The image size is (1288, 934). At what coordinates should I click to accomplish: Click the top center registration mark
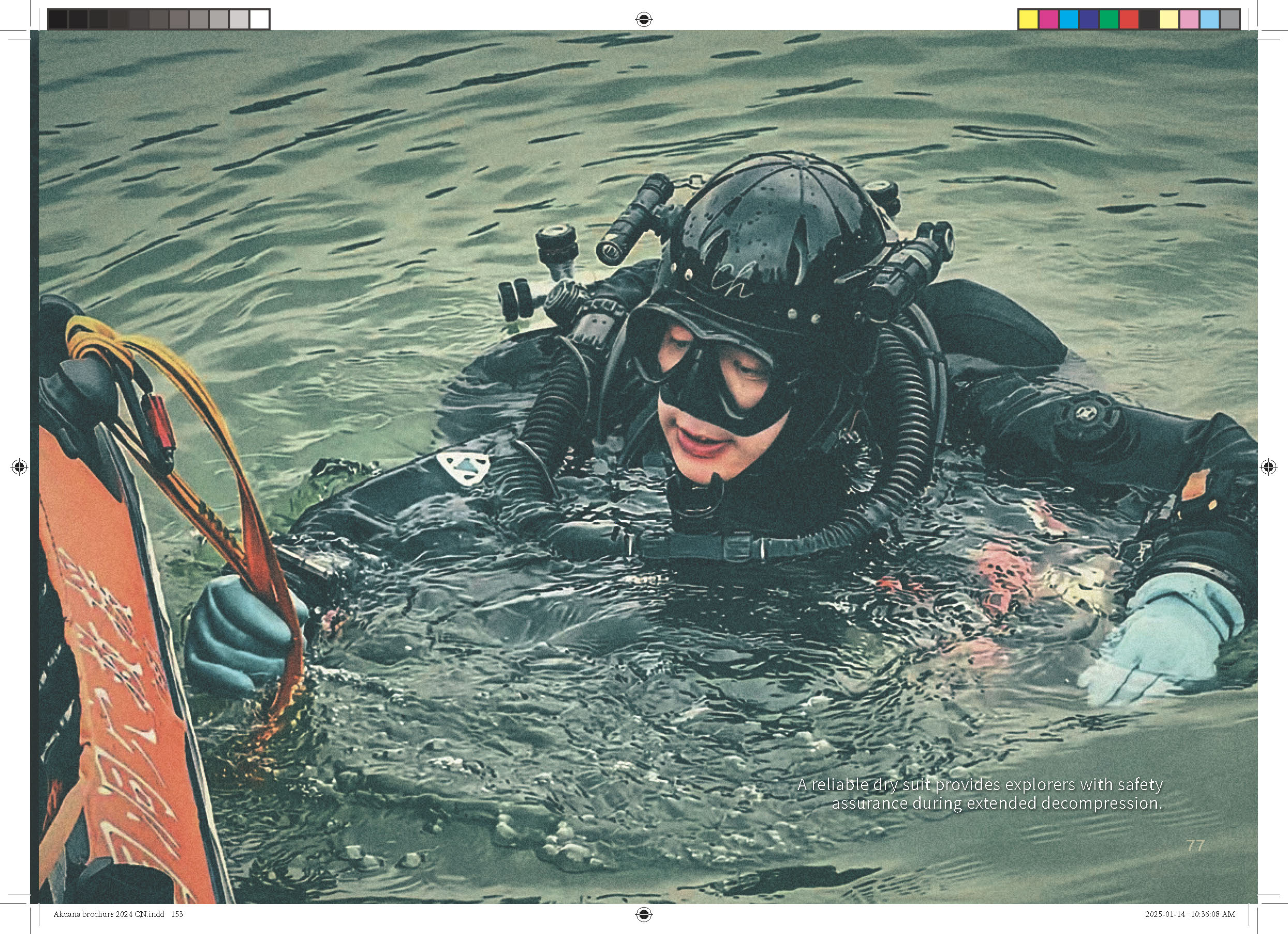point(643,19)
